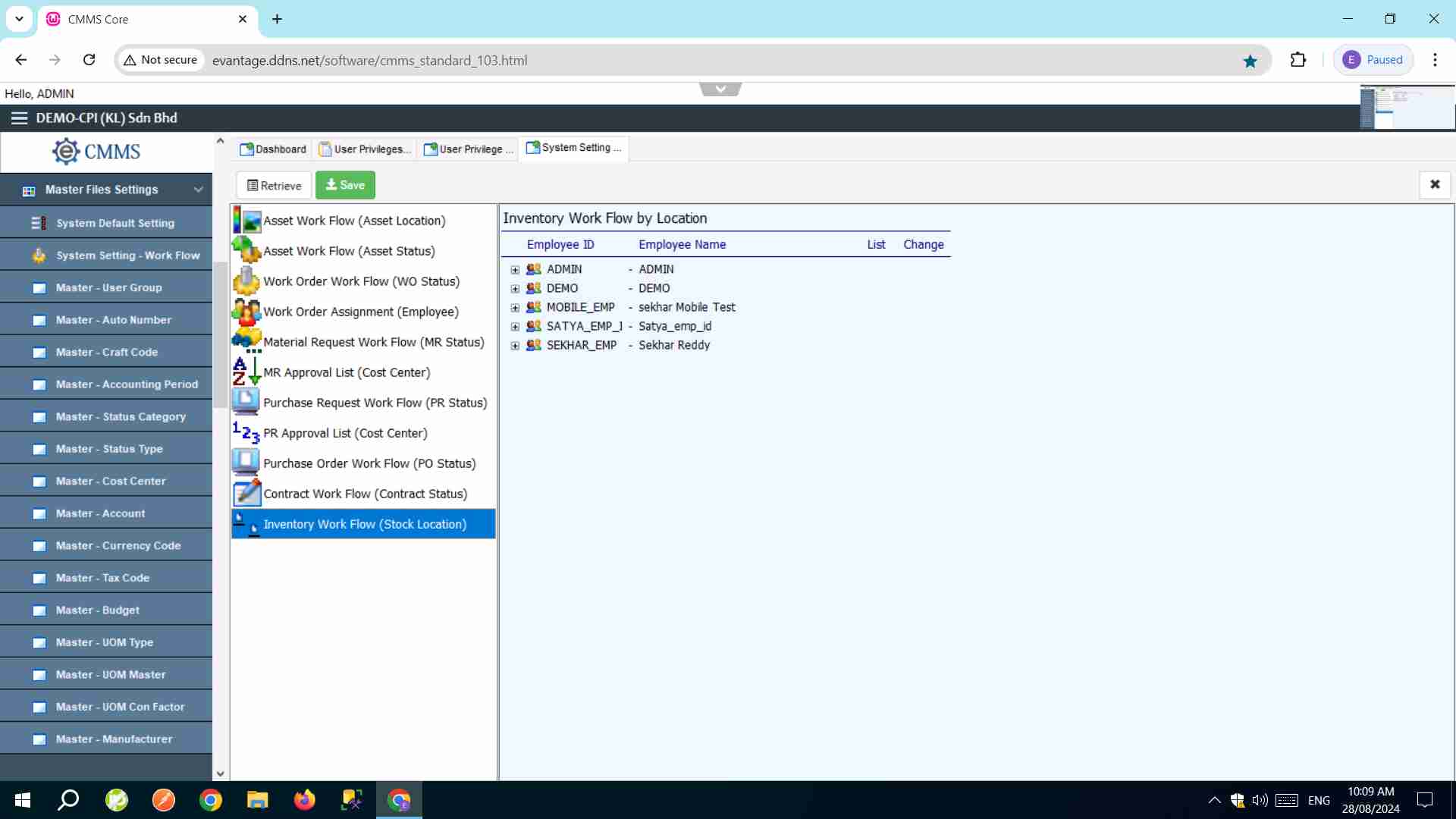Switch to the Dashboard tab
Screen dimensions: 1456x819
click(x=273, y=149)
